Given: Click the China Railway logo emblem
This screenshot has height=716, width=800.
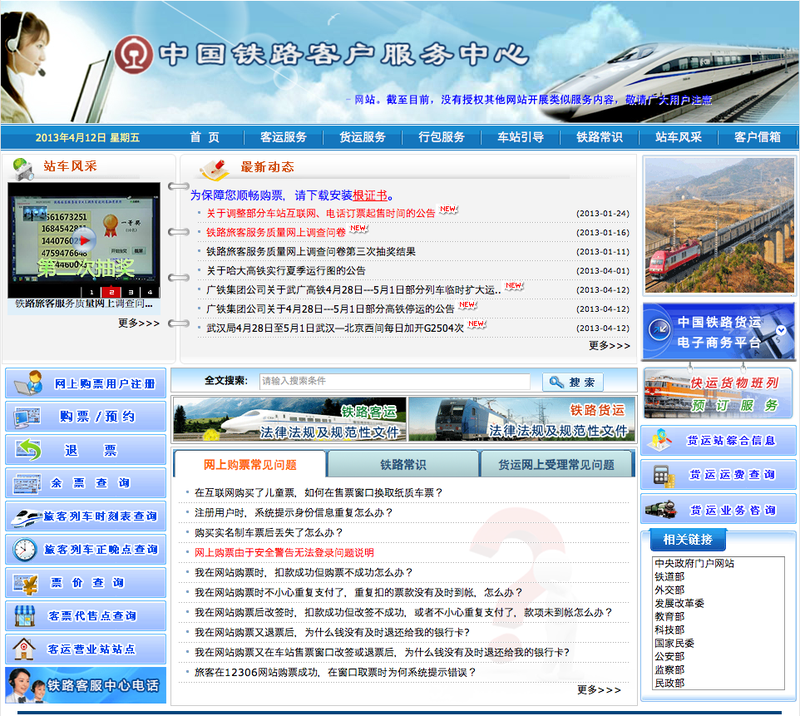Looking at the screenshot, I should 133,54.
